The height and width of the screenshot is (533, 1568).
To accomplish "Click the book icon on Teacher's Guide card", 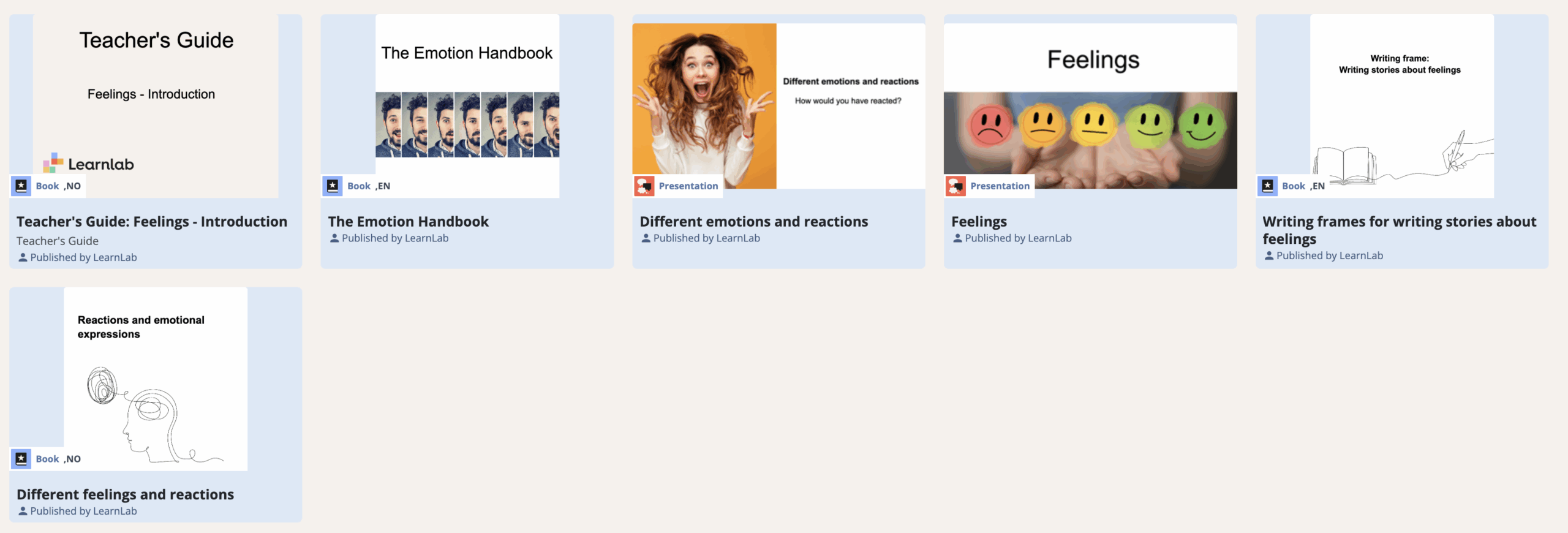I will (x=21, y=186).
